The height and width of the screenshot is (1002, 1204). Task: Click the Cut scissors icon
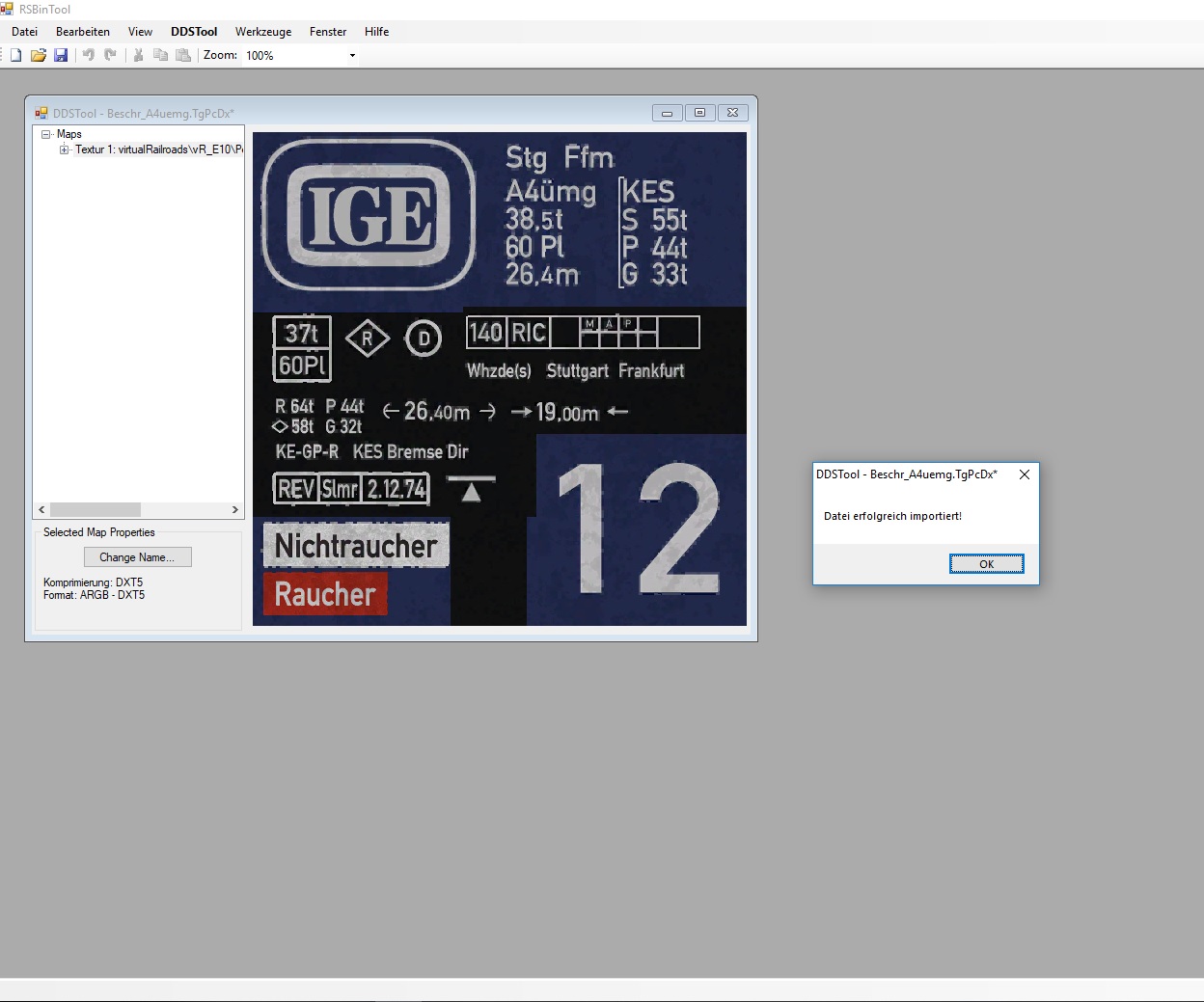click(138, 55)
